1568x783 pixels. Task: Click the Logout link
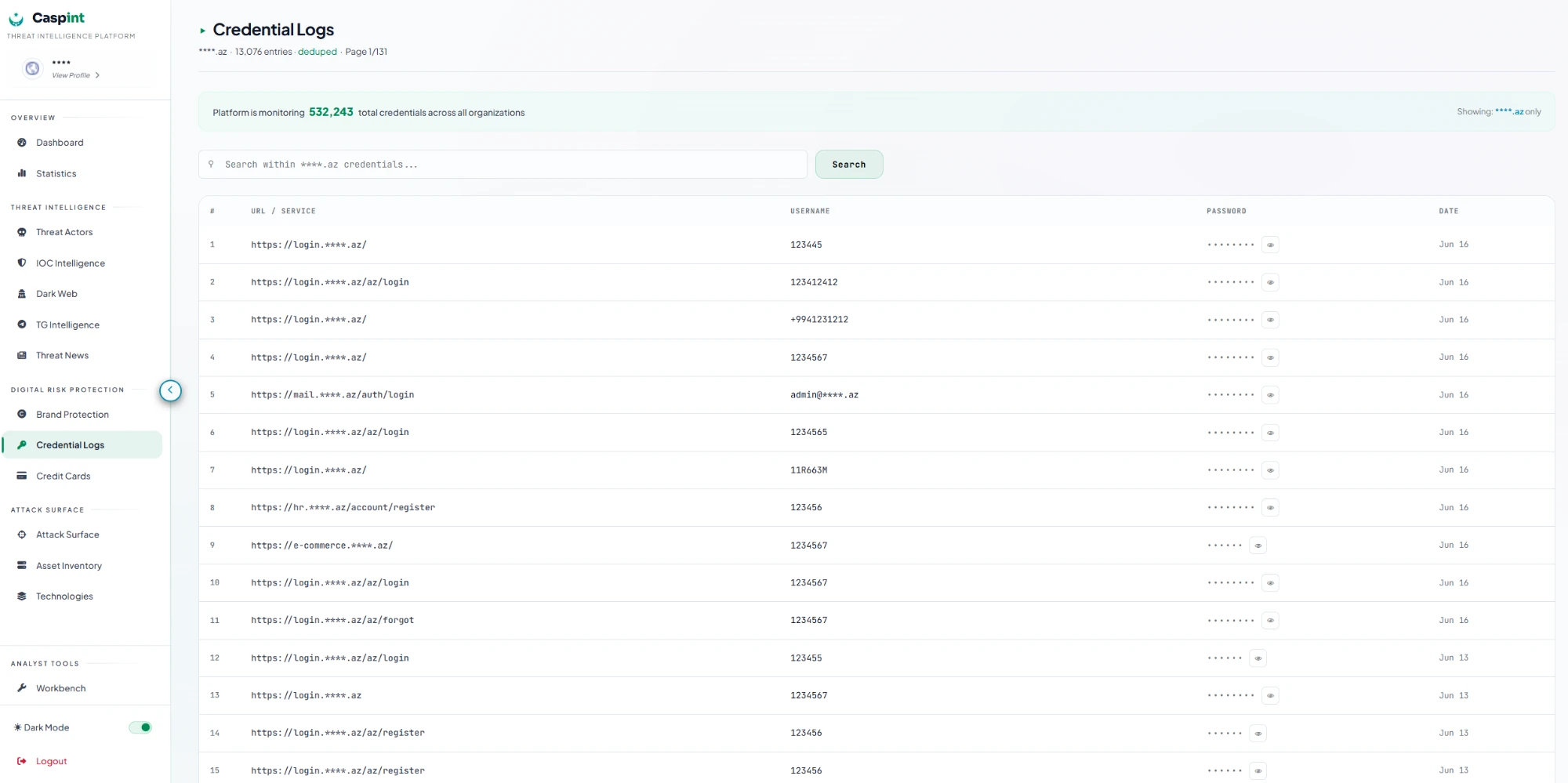(51, 761)
